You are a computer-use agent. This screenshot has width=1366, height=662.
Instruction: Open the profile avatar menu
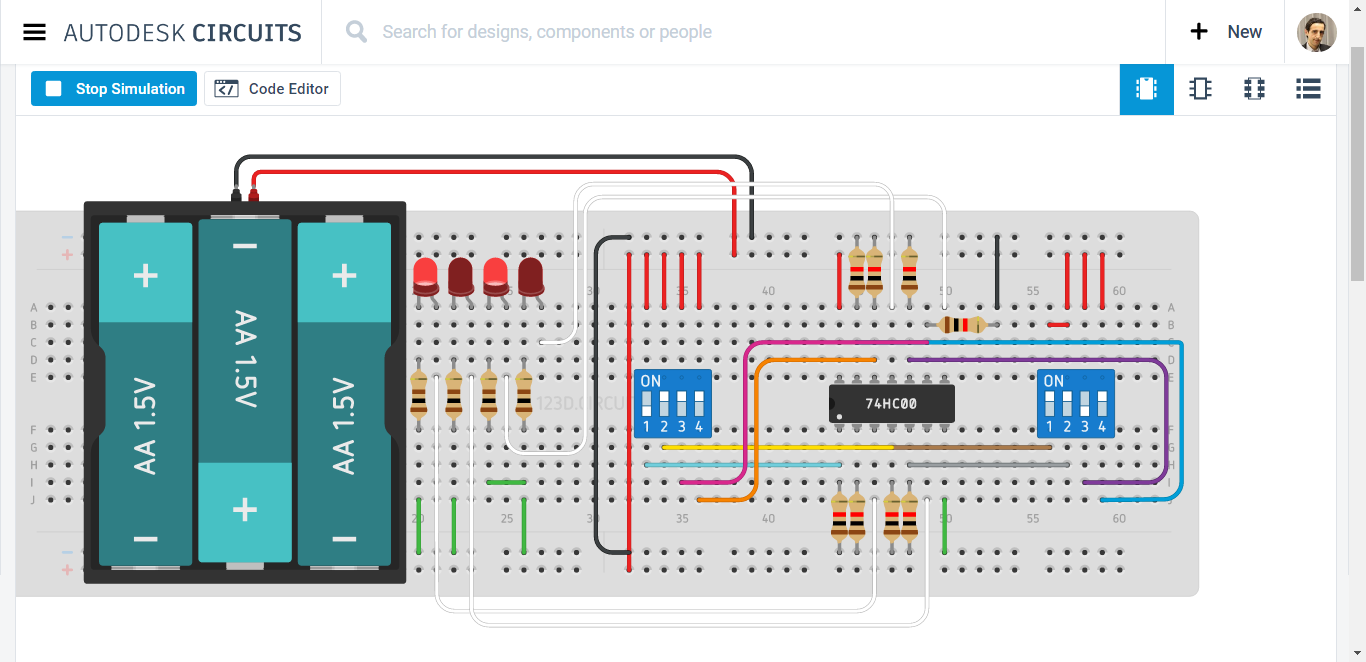click(1317, 31)
